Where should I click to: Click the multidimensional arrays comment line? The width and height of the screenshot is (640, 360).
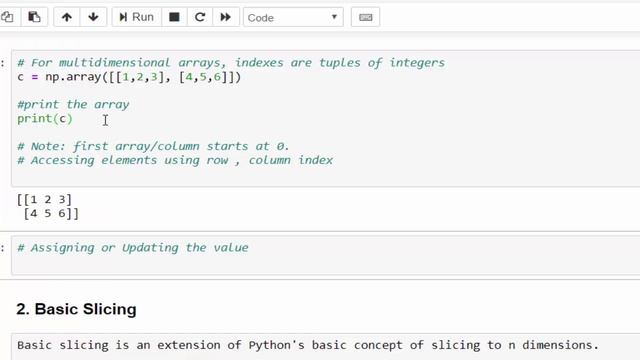[231, 62]
